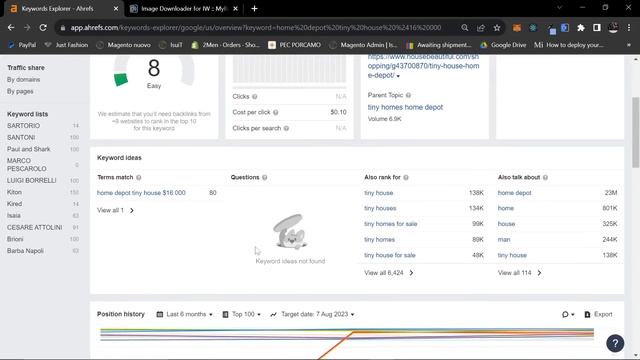Viewport: 640px width, 360px height.
Task: Switch to the Image Downloader tab
Action: (184, 9)
